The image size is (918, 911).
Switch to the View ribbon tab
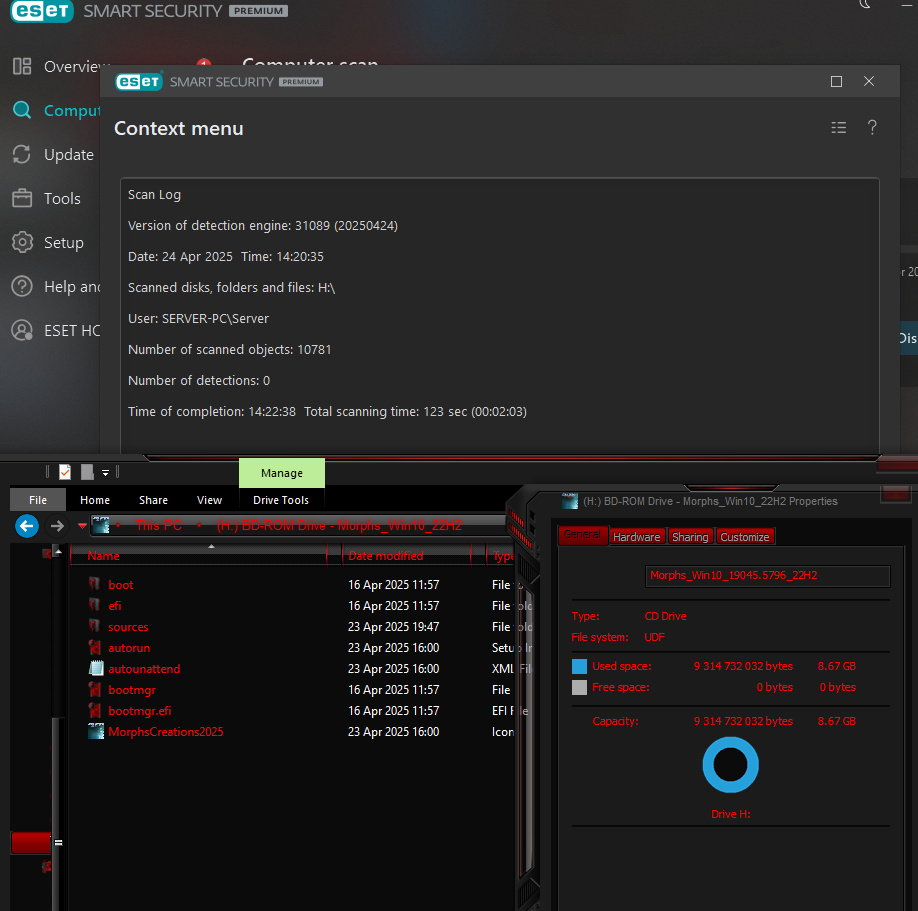(x=209, y=500)
